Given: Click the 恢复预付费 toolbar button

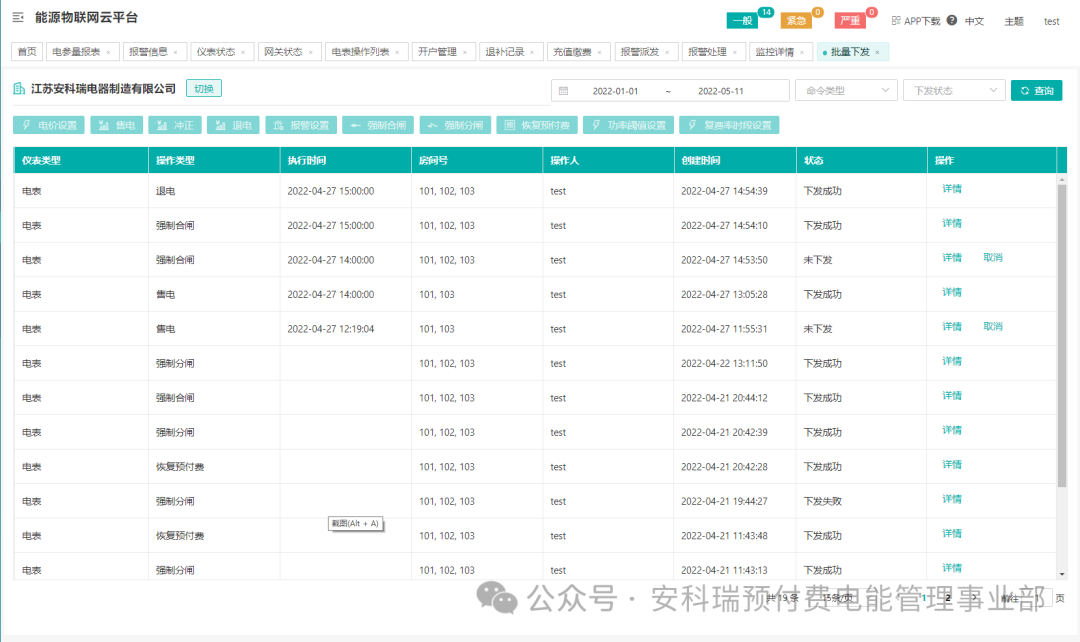Looking at the screenshot, I should pos(537,125).
